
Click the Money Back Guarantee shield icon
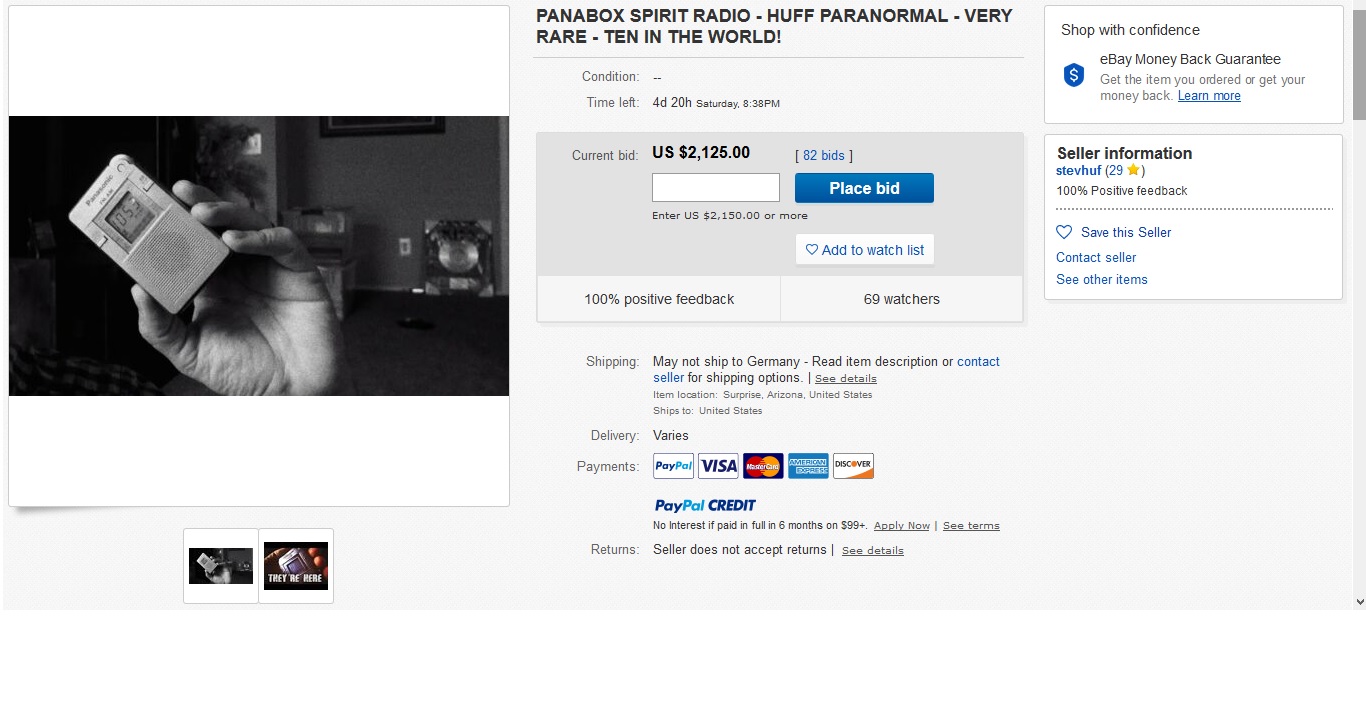[x=1074, y=75]
